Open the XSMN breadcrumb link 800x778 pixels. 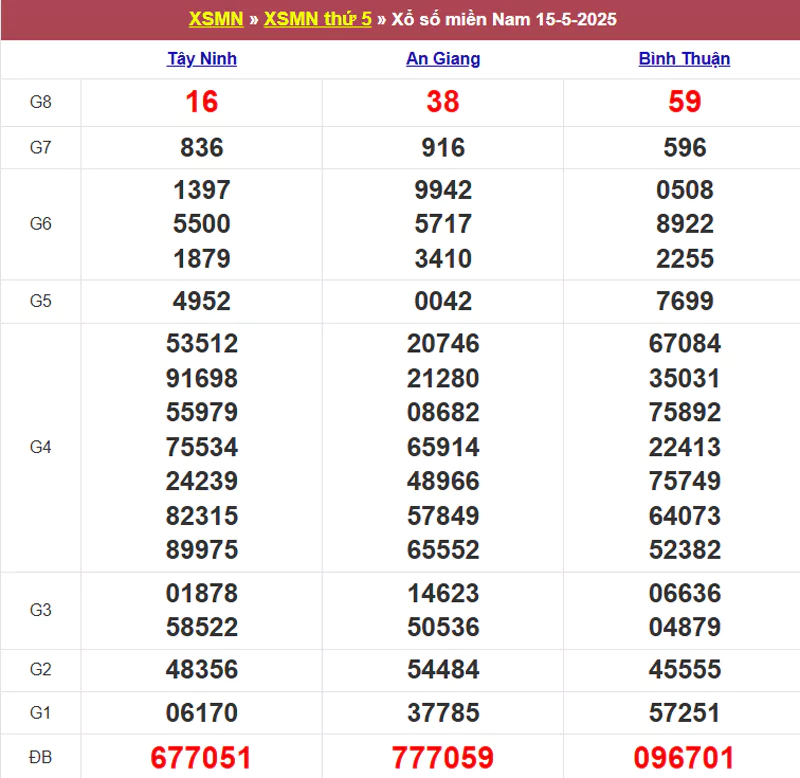216,19
